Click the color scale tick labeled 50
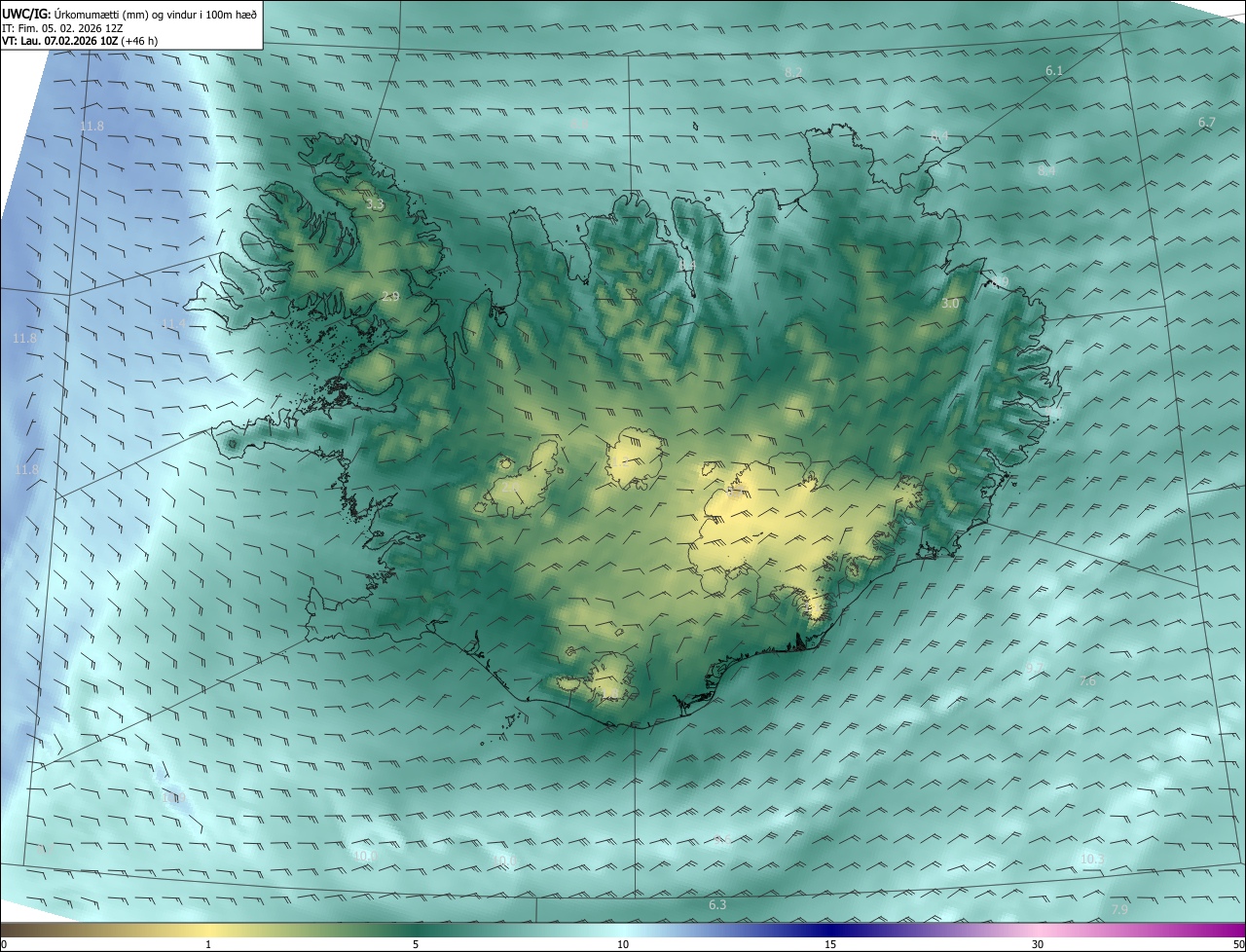1246x952 pixels. point(1238,944)
